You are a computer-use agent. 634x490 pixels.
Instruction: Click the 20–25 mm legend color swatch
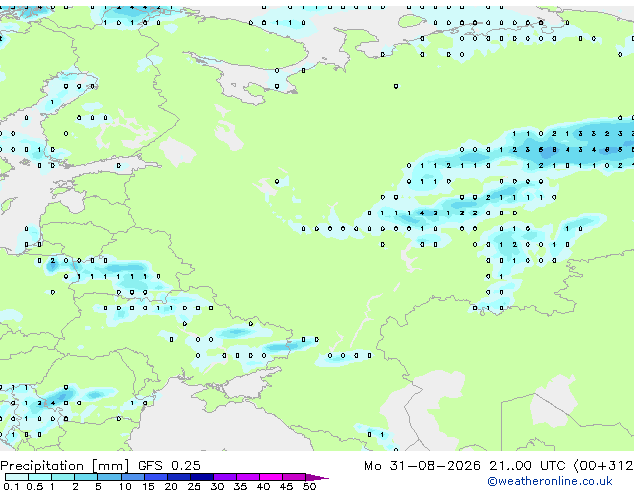pos(178,477)
